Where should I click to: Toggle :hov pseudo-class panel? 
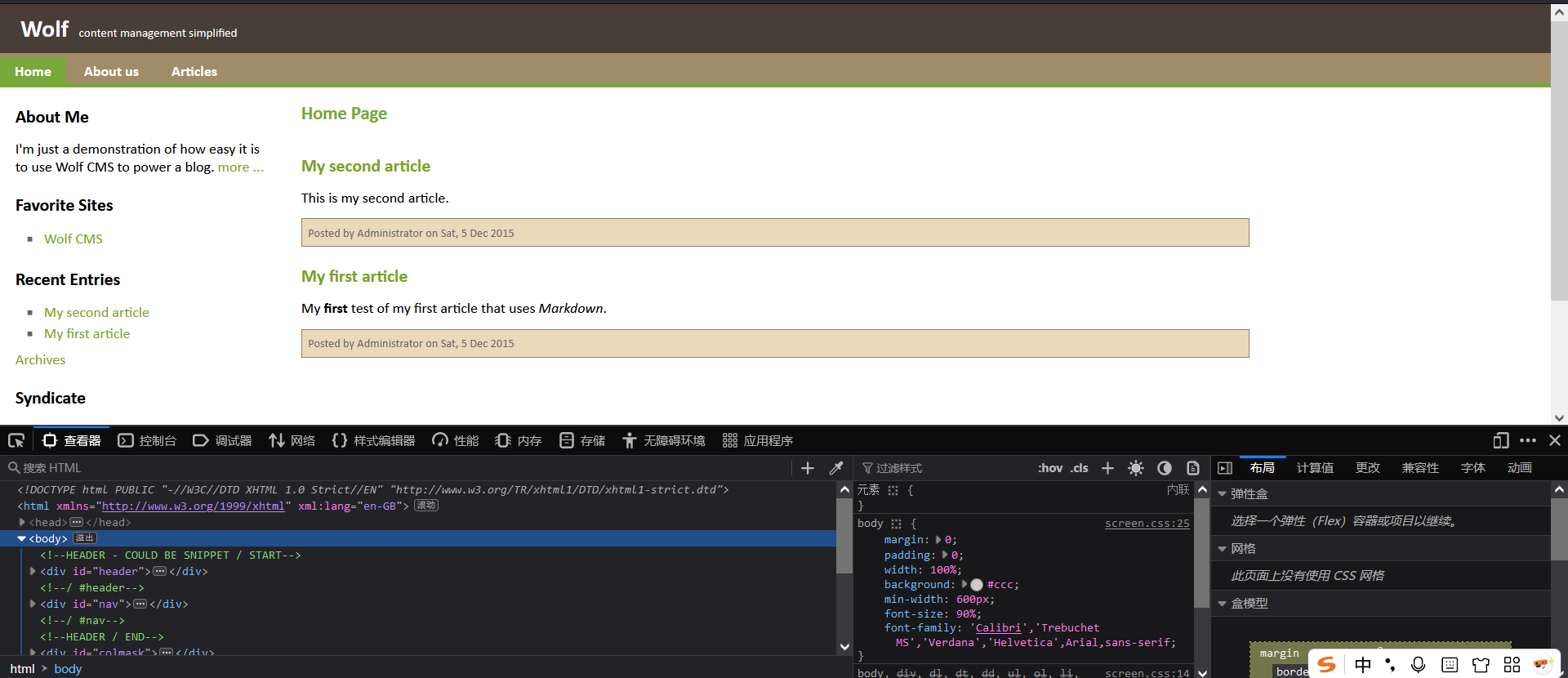[1050, 468]
